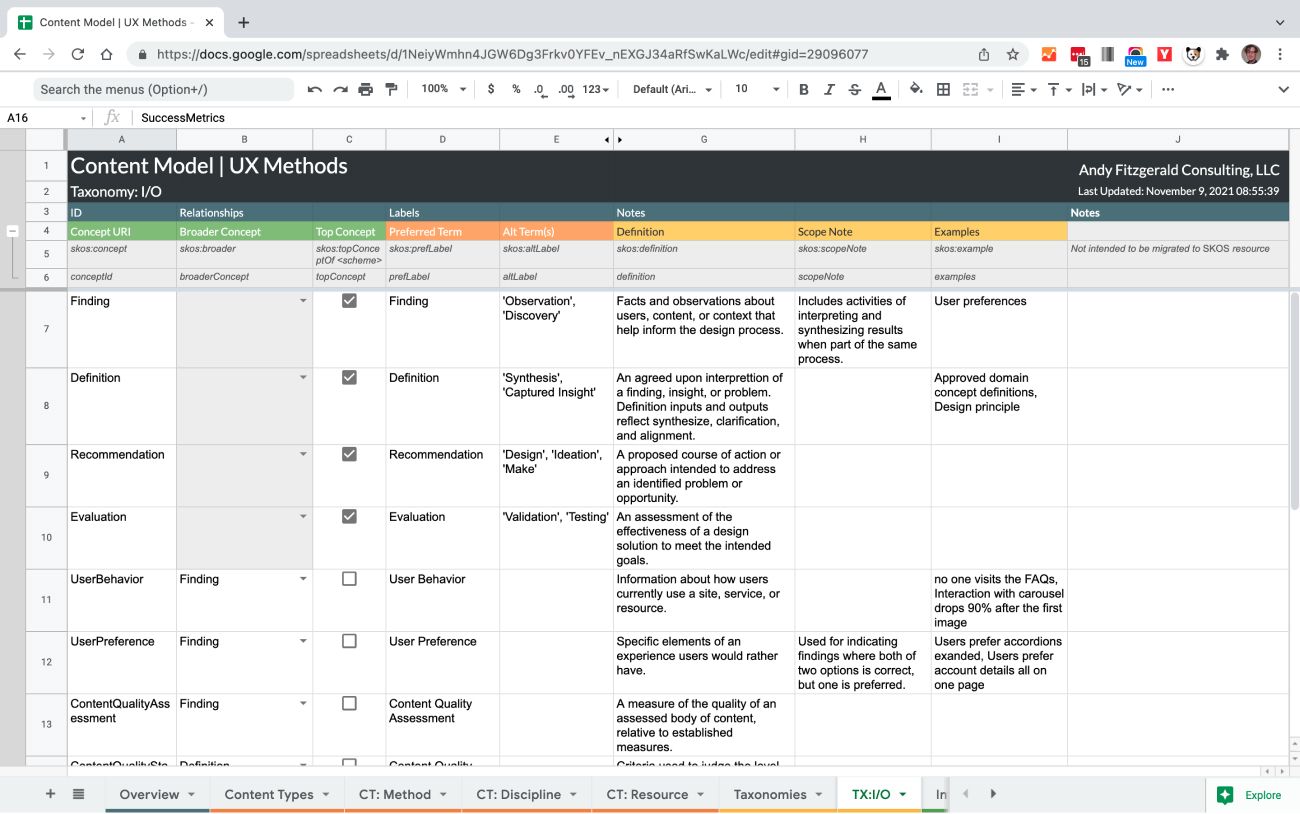Click the browser address bar URL

[x=512, y=55]
